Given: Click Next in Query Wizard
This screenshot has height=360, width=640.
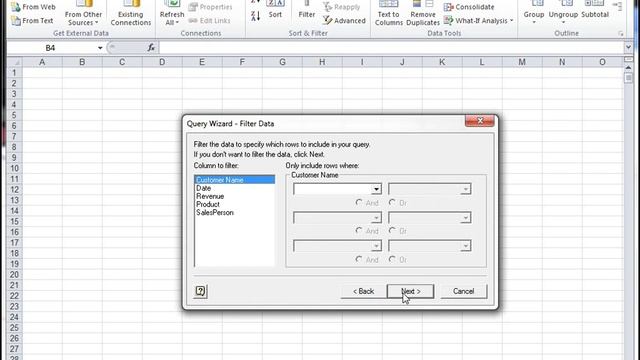Looking at the screenshot, I should pos(411,291).
